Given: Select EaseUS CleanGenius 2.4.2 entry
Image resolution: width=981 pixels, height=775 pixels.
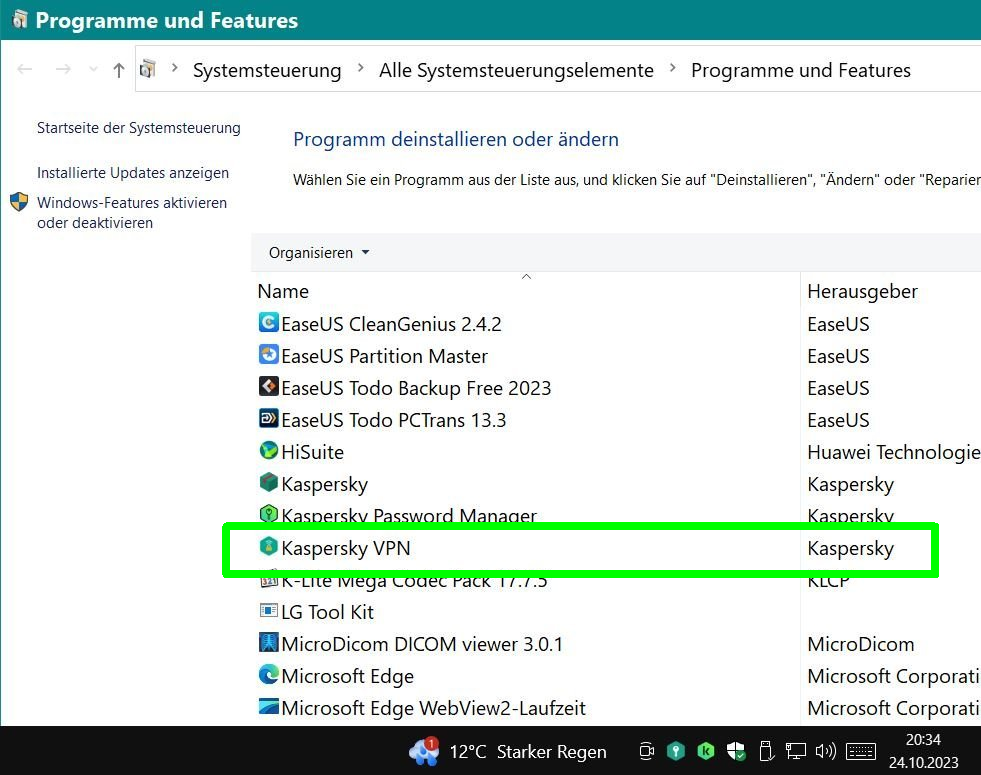Looking at the screenshot, I should coord(391,324).
